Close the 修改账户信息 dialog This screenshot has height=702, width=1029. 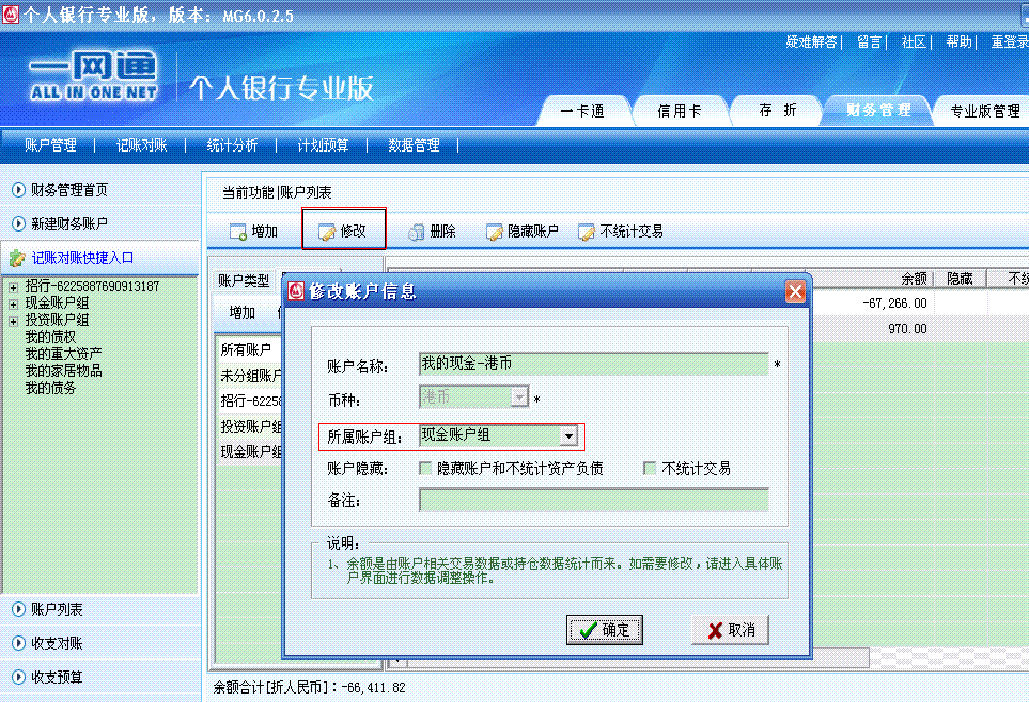coord(795,292)
